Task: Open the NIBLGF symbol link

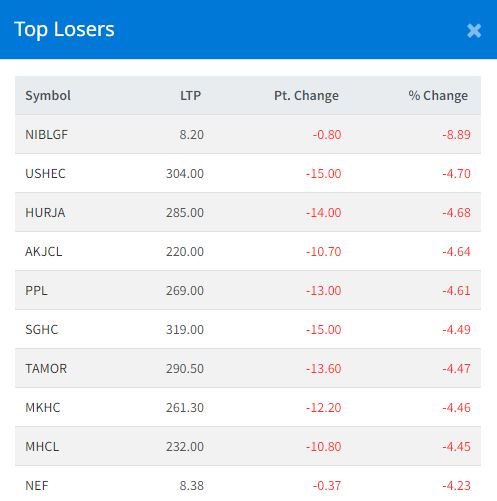Action: pos(46,135)
